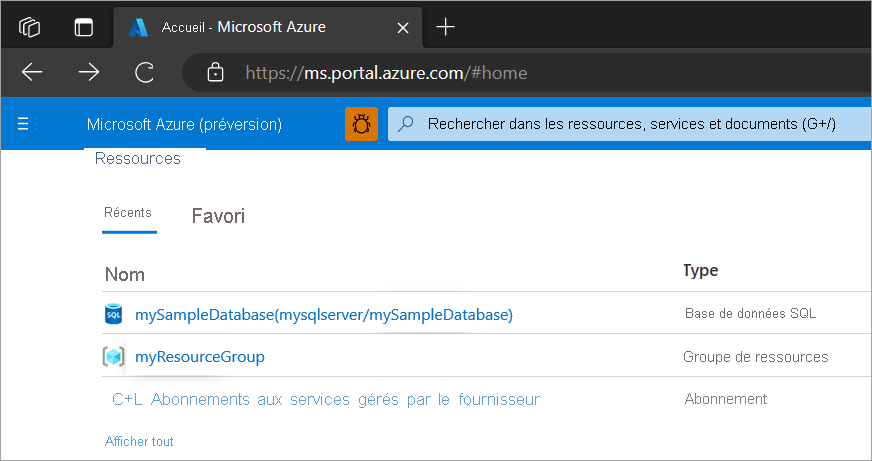The width and height of the screenshot is (872, 461).
Task: Click the resource group cube icon
Action: pos(113,356)
